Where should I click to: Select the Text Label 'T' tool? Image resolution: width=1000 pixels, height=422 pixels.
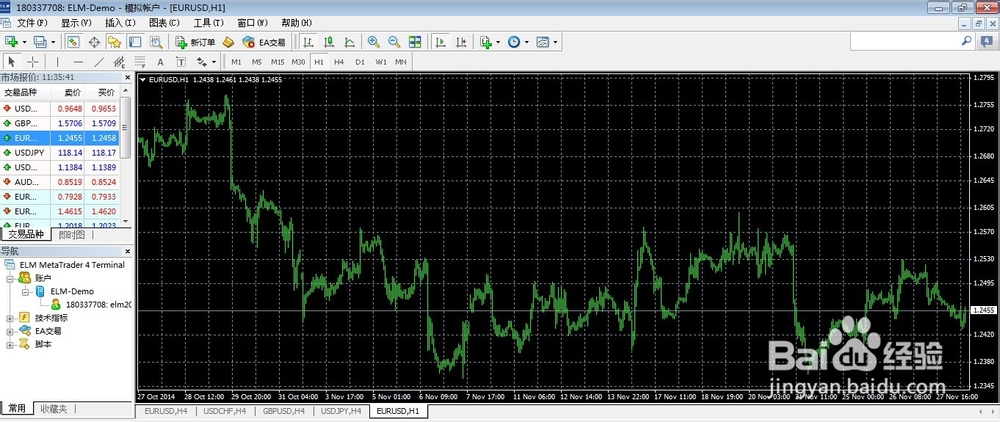coord(181,62)
